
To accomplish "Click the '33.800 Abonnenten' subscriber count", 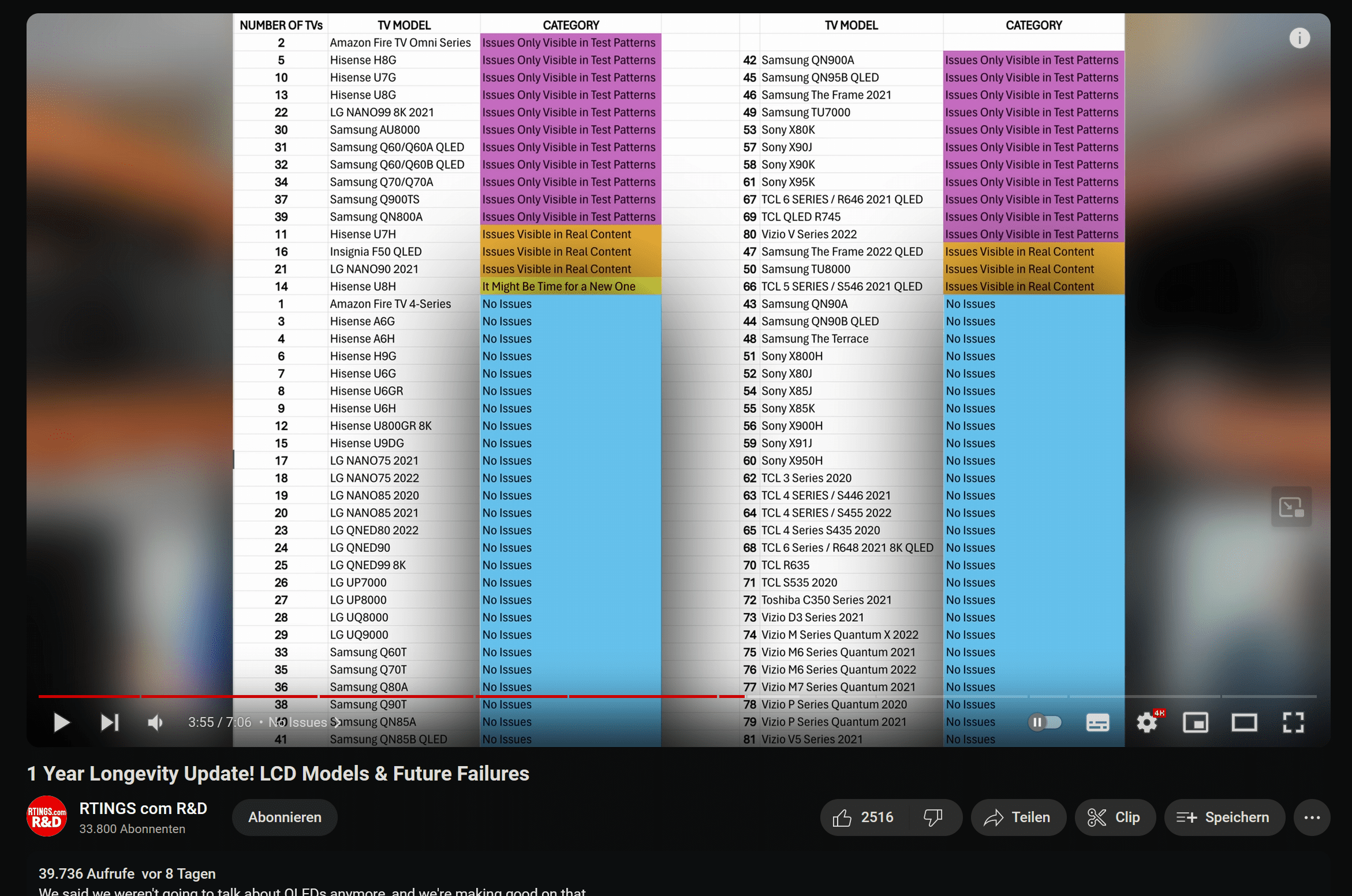I will (132, 828).
